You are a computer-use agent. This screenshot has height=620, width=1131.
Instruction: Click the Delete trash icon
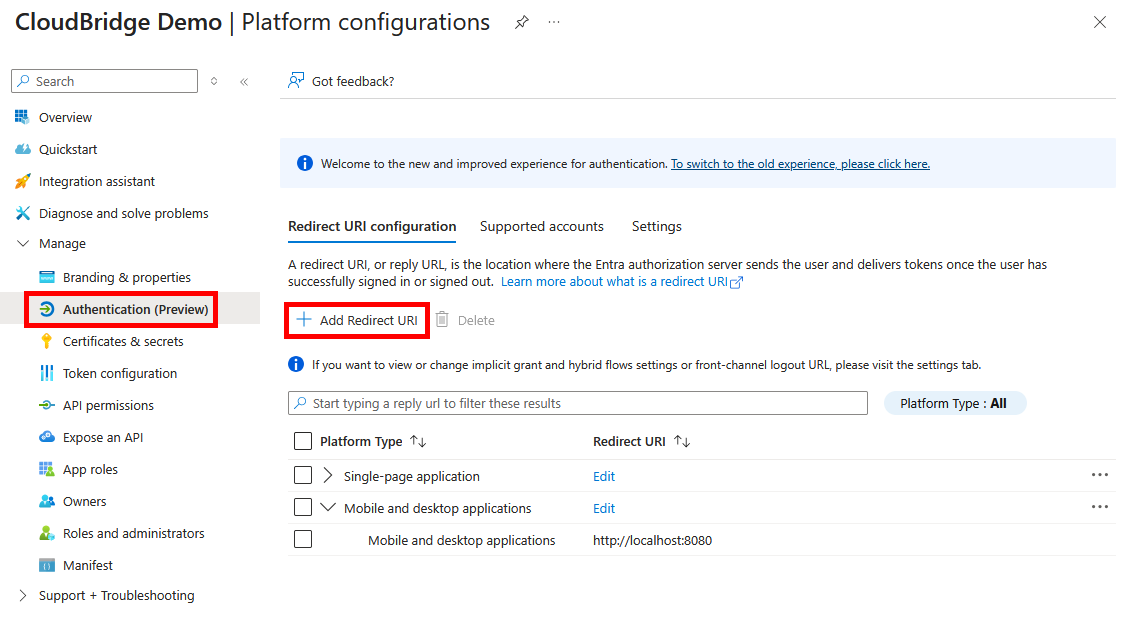click(x=442, y=319)
